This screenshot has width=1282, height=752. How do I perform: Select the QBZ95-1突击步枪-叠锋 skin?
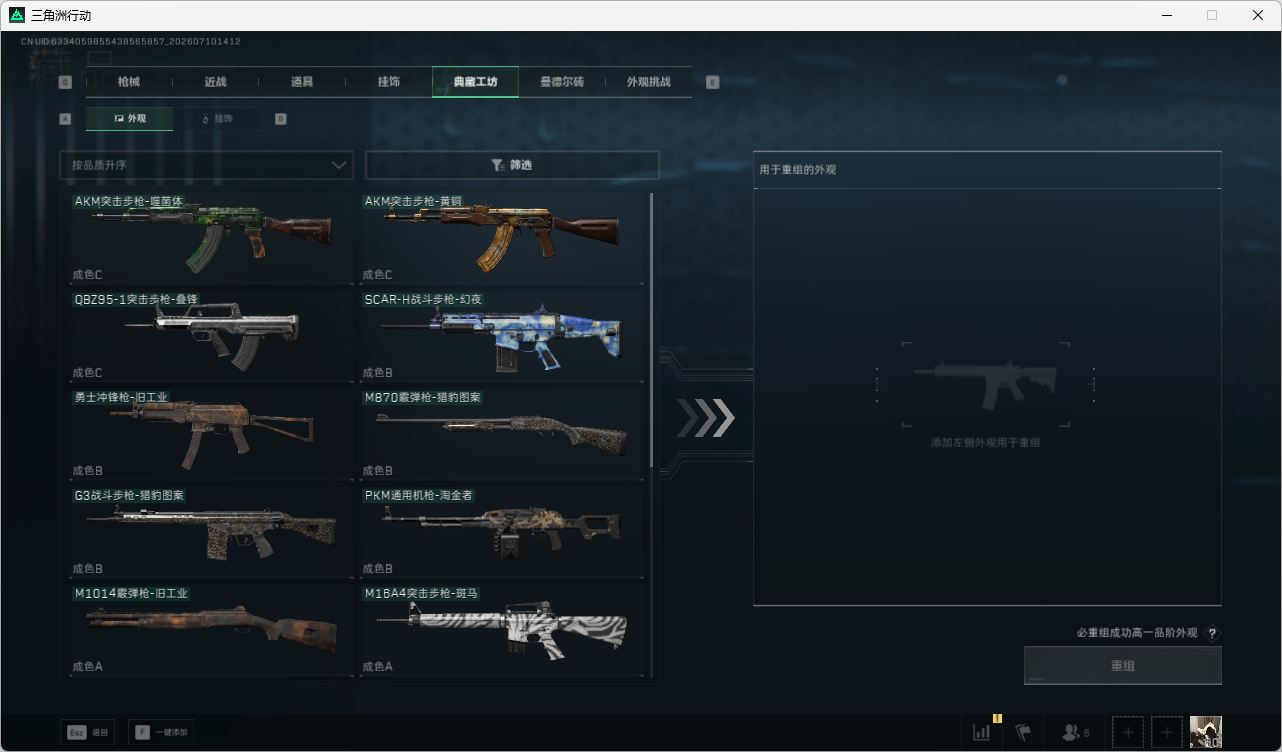[211, 336]
